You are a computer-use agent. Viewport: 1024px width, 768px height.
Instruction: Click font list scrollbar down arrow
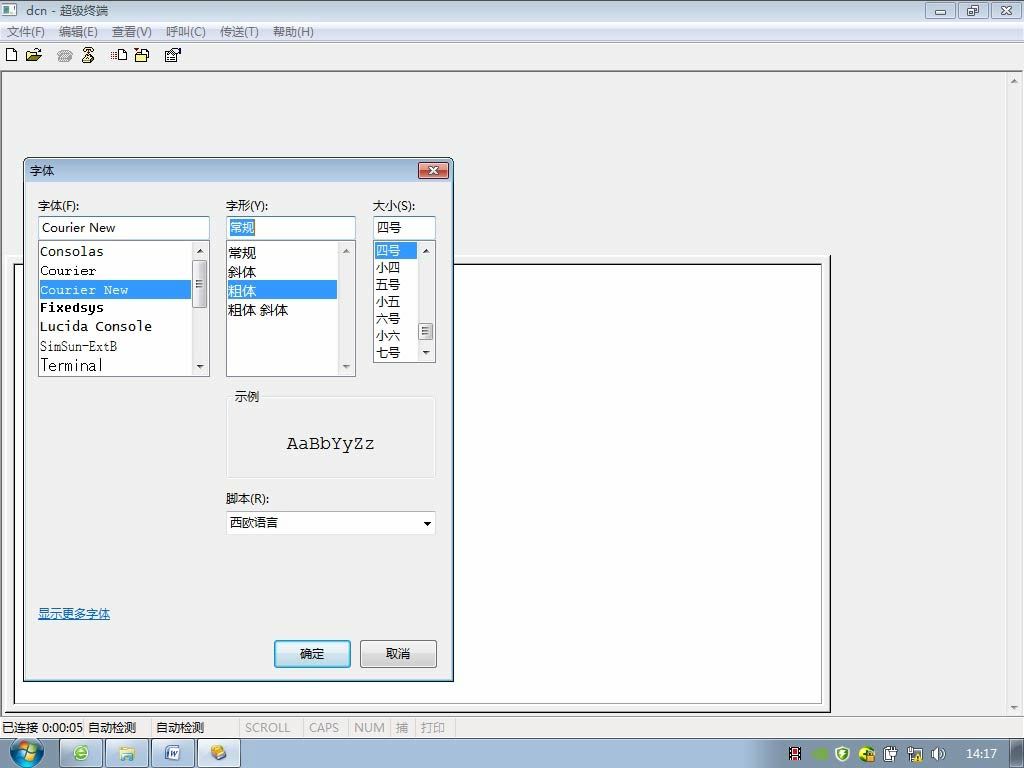point(200,366)
